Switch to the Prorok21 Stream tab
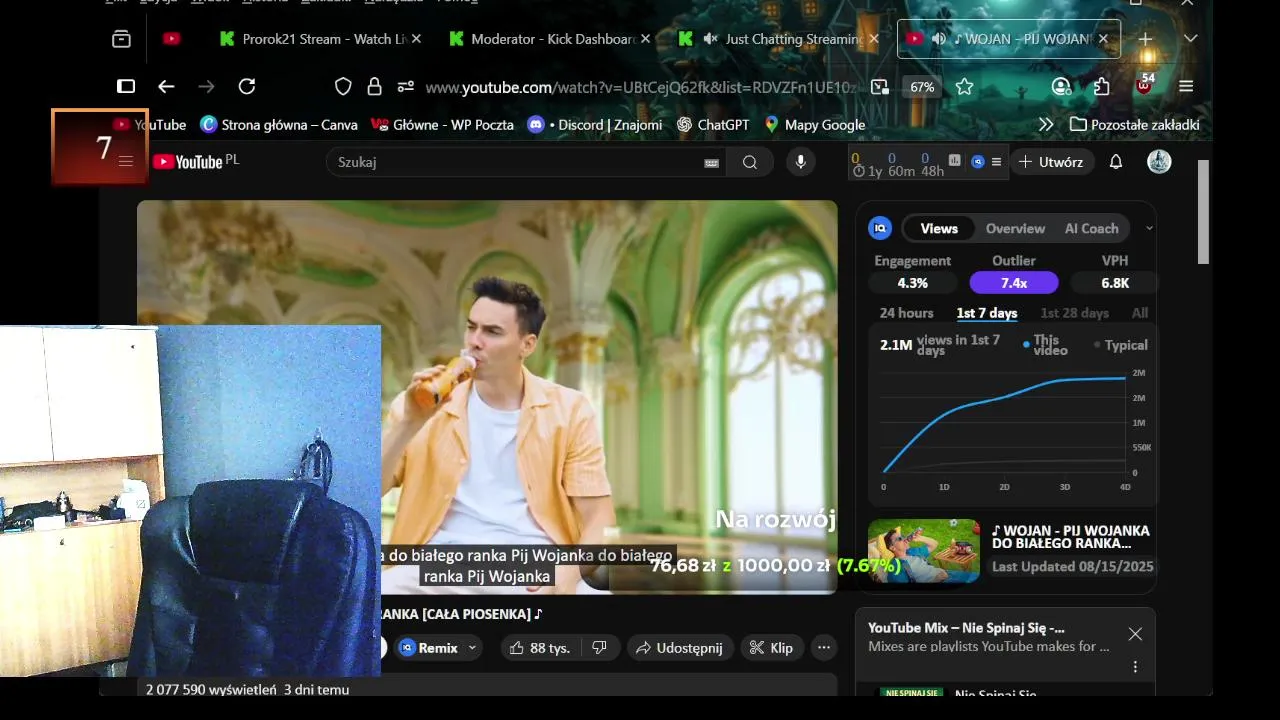This screenshot has width=1280, height=720. click(319, 39)
